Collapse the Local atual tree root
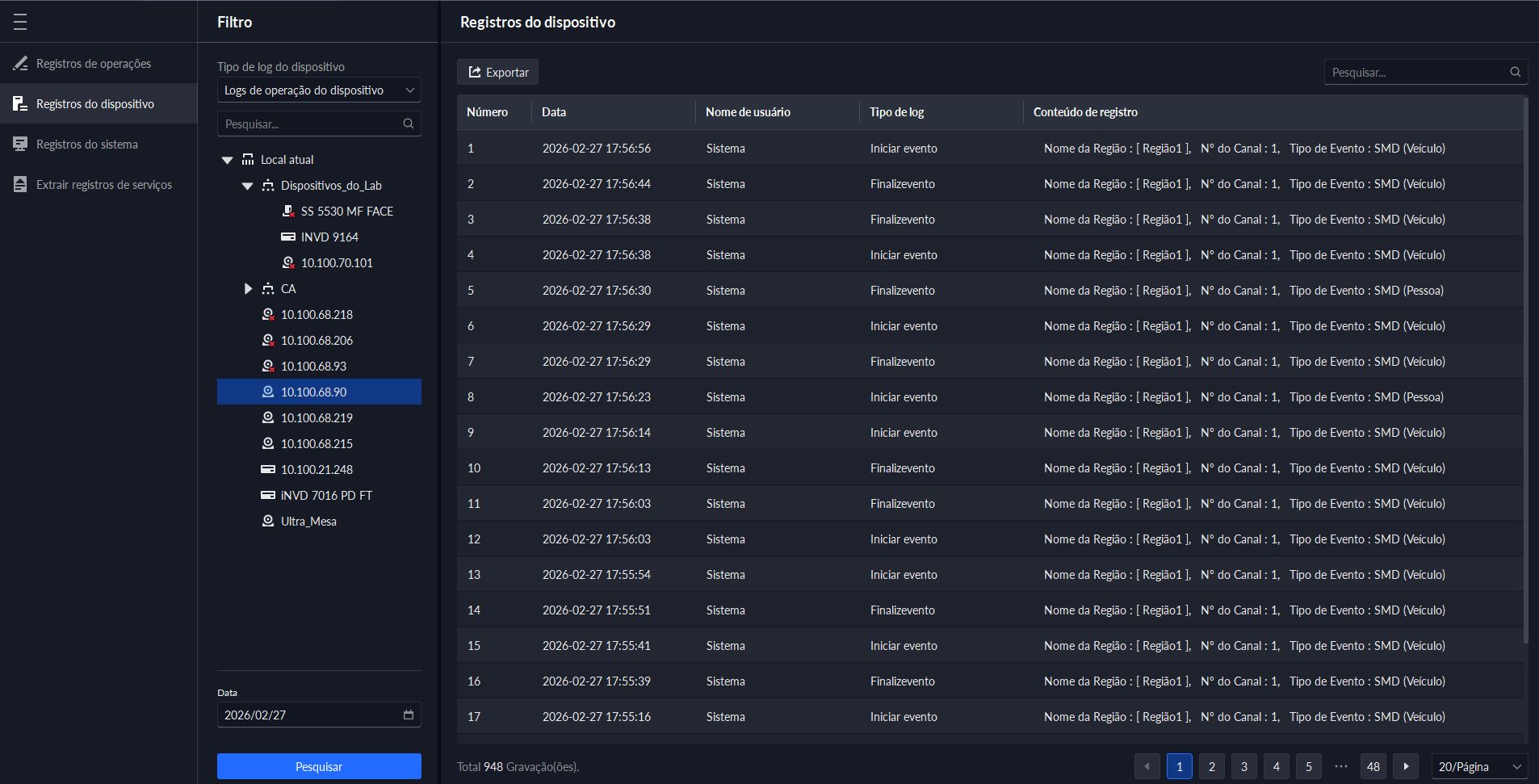 click(x=228, y=160)
